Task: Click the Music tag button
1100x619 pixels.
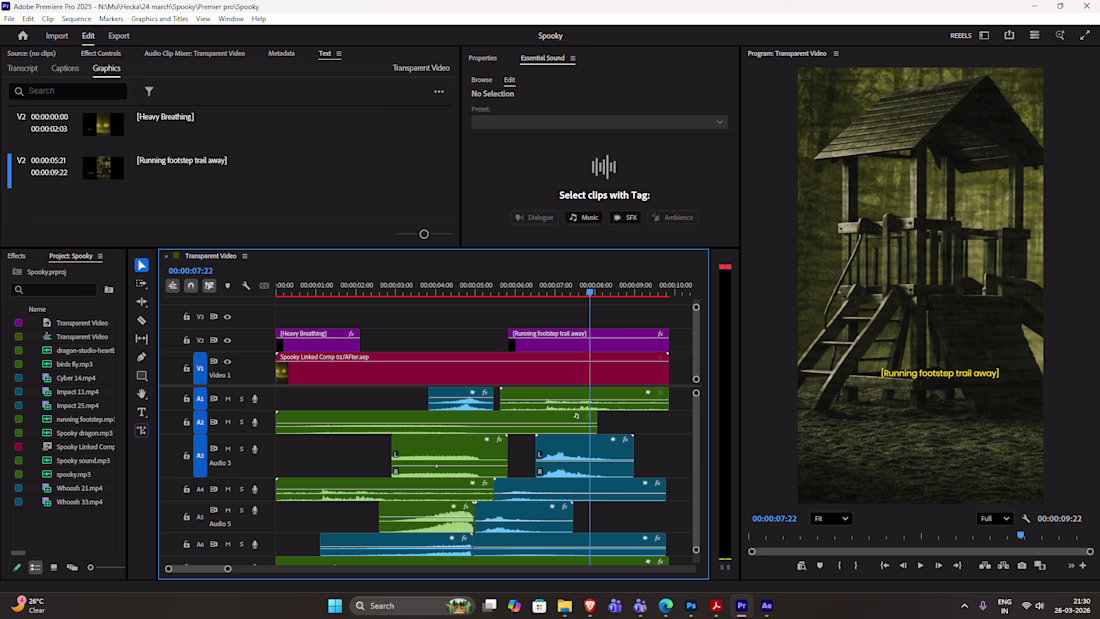Action: coord(584,217)
